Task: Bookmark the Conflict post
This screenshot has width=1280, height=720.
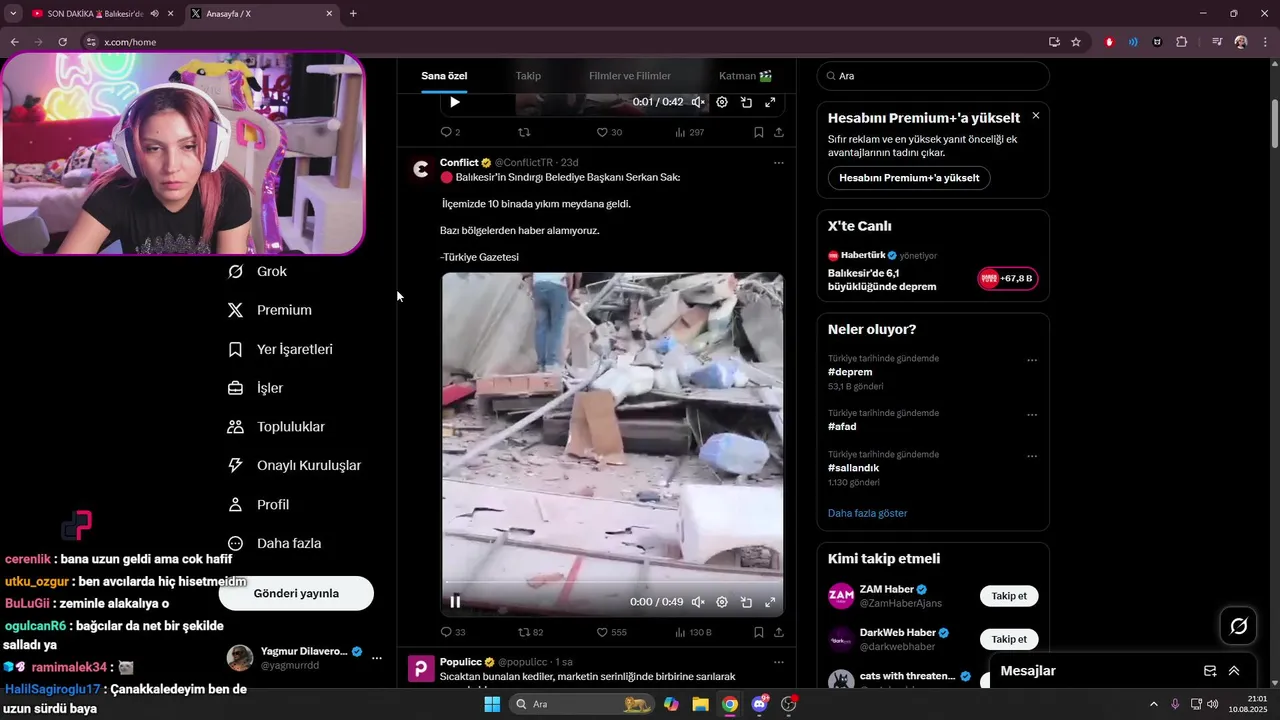Action: click(x=758, y=632)
